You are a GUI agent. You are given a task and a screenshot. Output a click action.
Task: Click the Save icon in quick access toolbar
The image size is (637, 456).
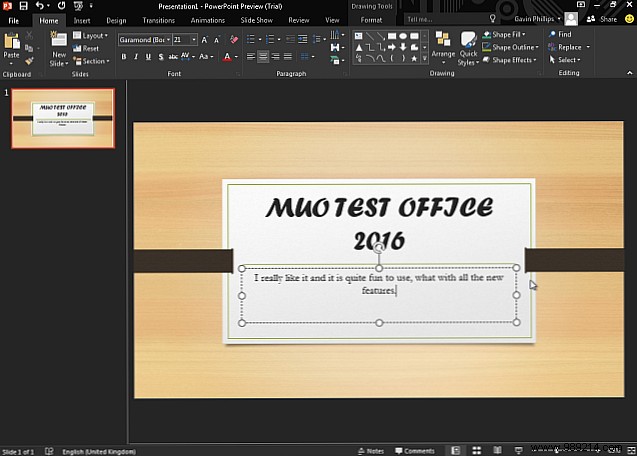coord(23,6)
